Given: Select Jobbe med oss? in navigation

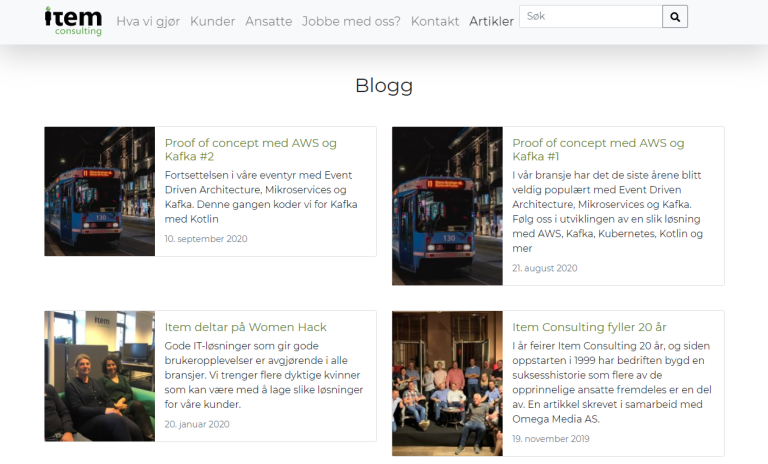Looking at the screenshot, I should coord(351,22).
